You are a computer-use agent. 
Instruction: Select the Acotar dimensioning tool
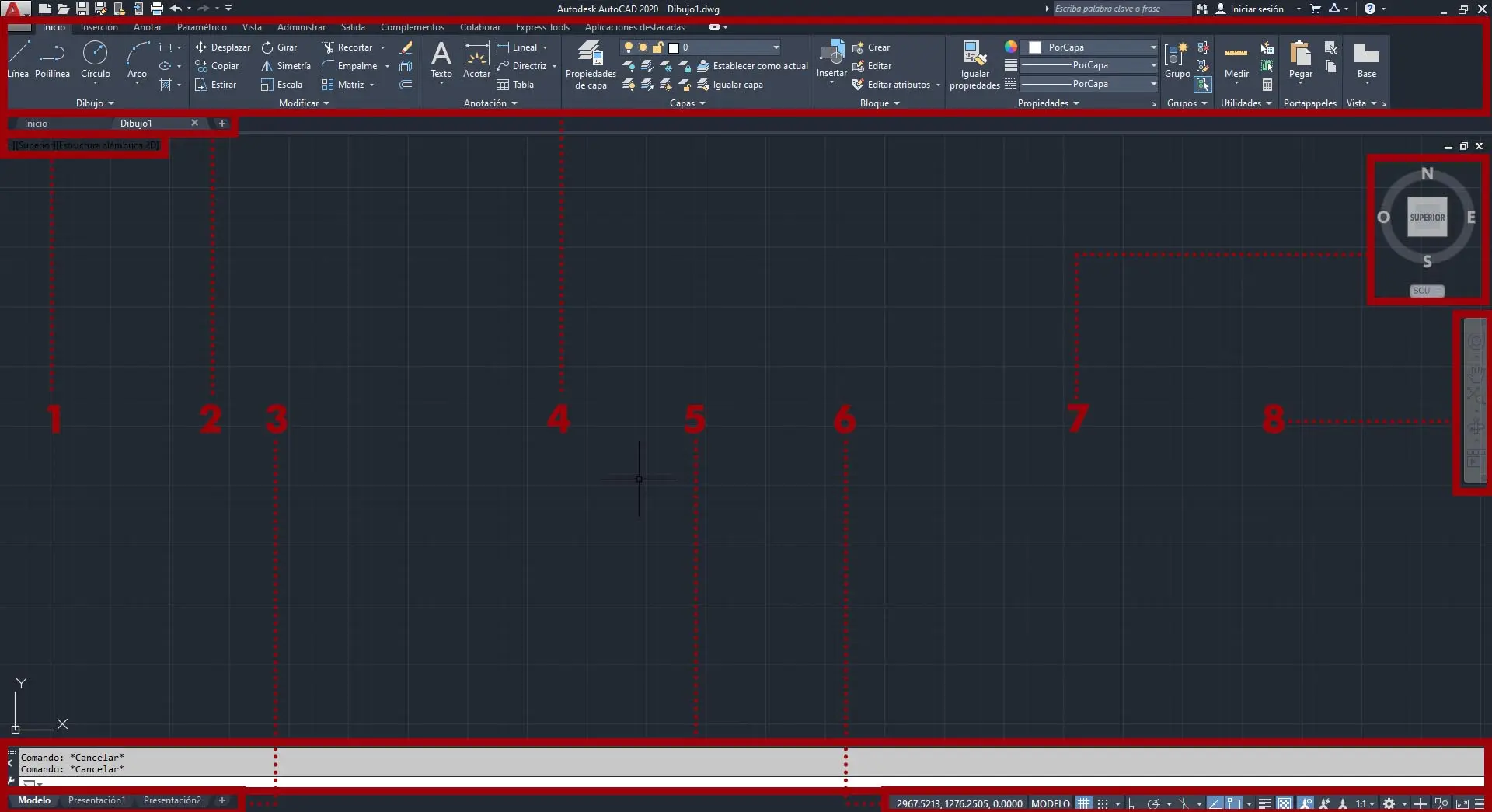click(476, 62)
